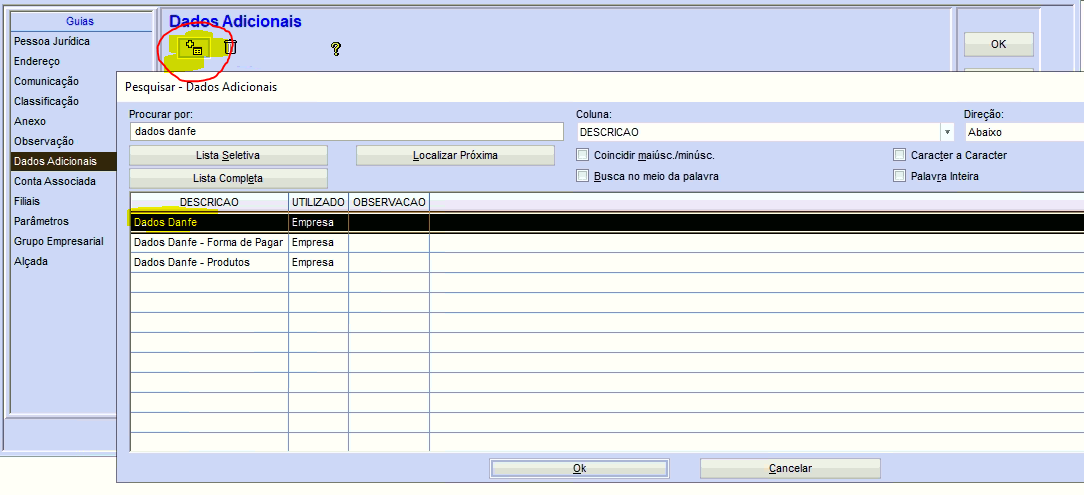Switch to the Pessoa Jurídica tab
Image resolution: width=1084 pixels, height=495 pixels.
pos(52,41)
